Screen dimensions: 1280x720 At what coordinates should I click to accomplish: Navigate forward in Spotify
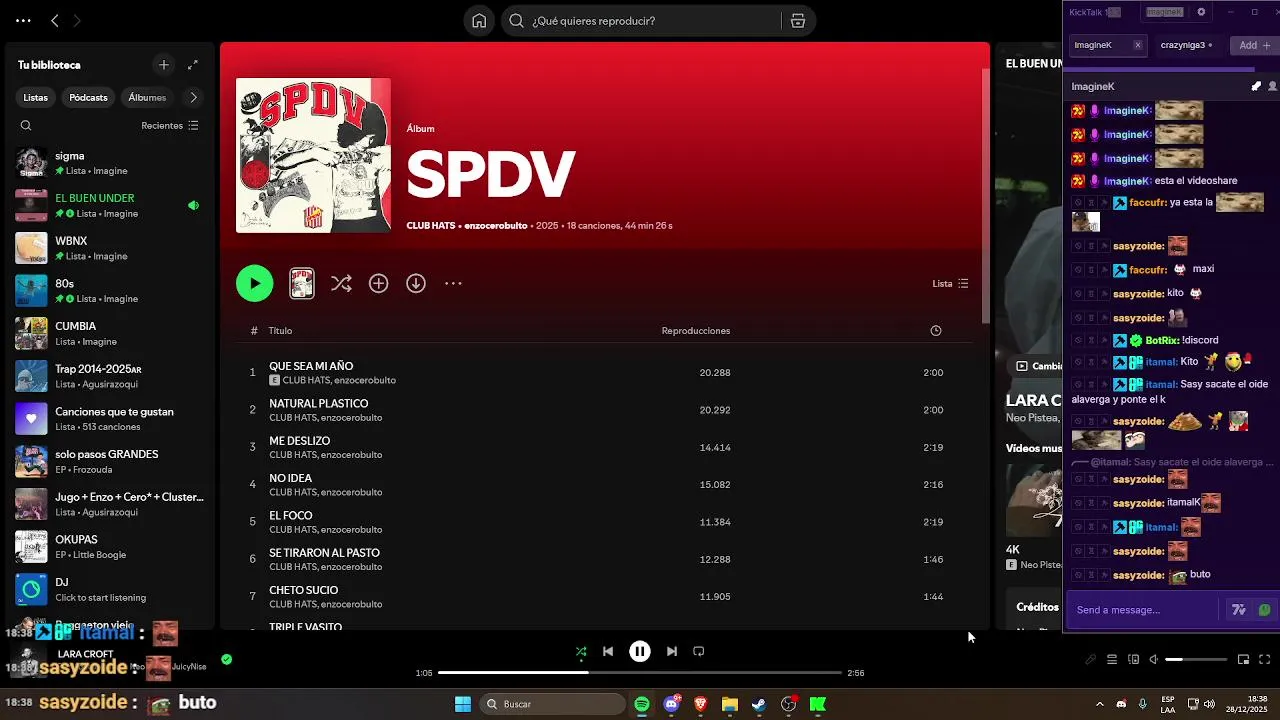77,20
